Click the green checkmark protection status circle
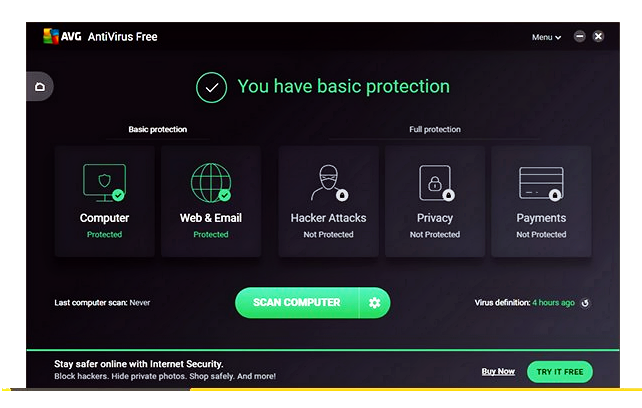Screen dimensions: 642x408 (x=211, y=87)
